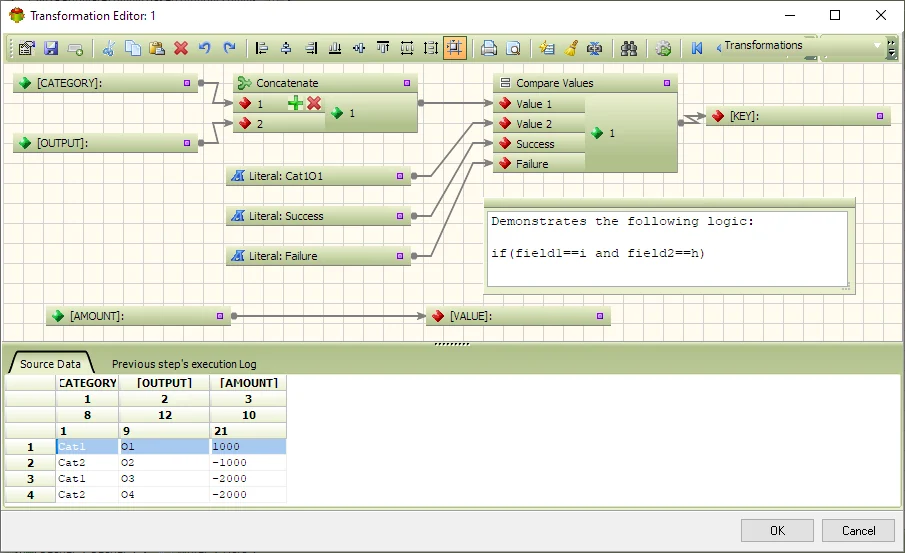Click the Failure input of Compare Values
The width and height of the screenshot is (905, 553).
coord(539,163)
